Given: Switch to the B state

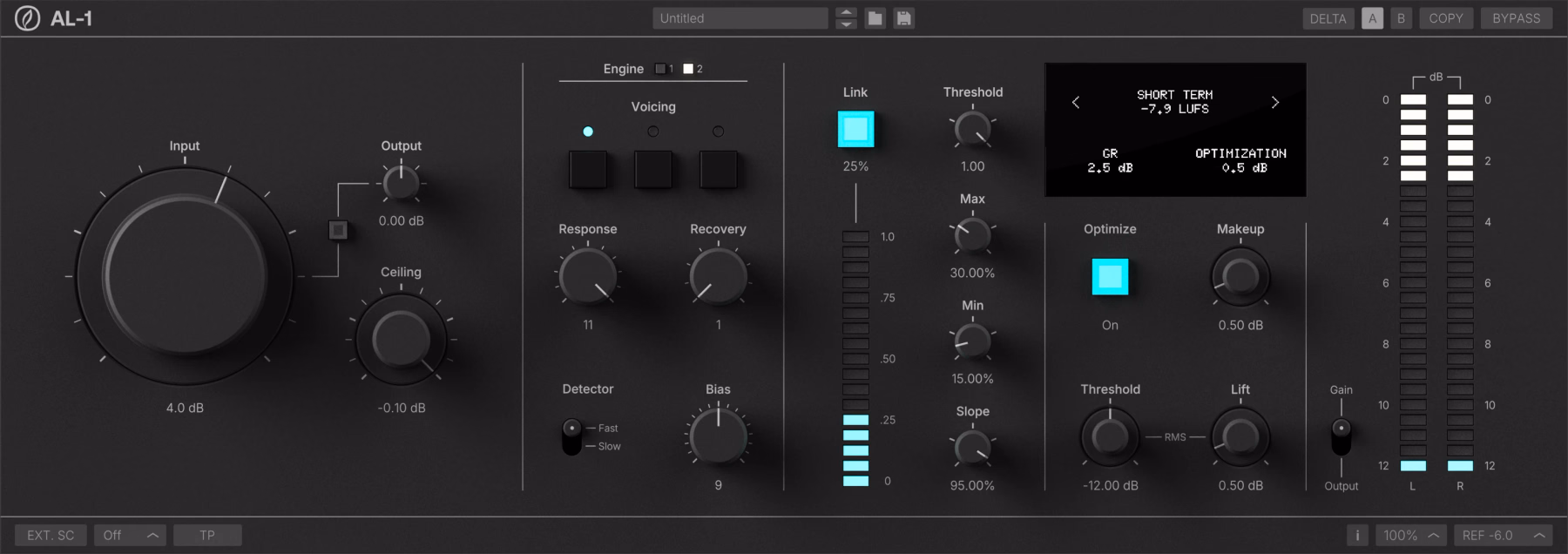Looking at the screenshot, I should [1401, 18].
